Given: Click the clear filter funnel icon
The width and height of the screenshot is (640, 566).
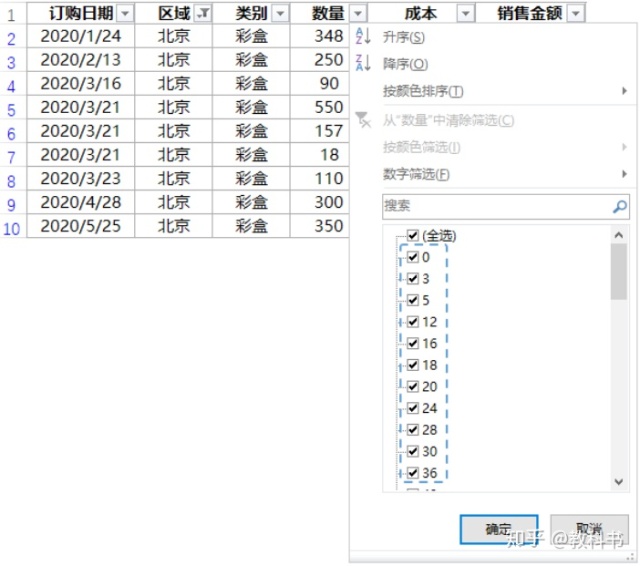Looking at the screenshot, I should pos(363,120).
